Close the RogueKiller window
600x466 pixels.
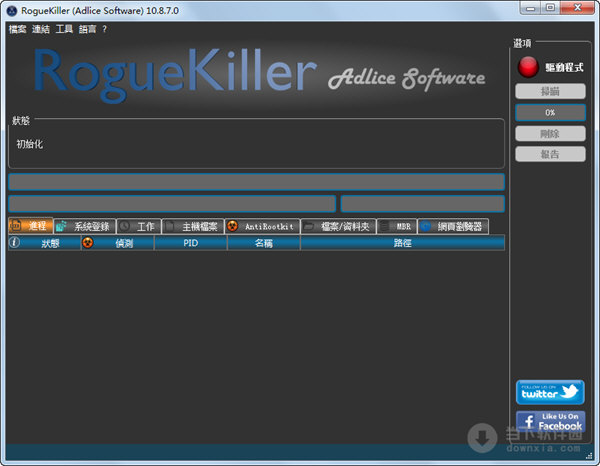(x=577, y=8)
